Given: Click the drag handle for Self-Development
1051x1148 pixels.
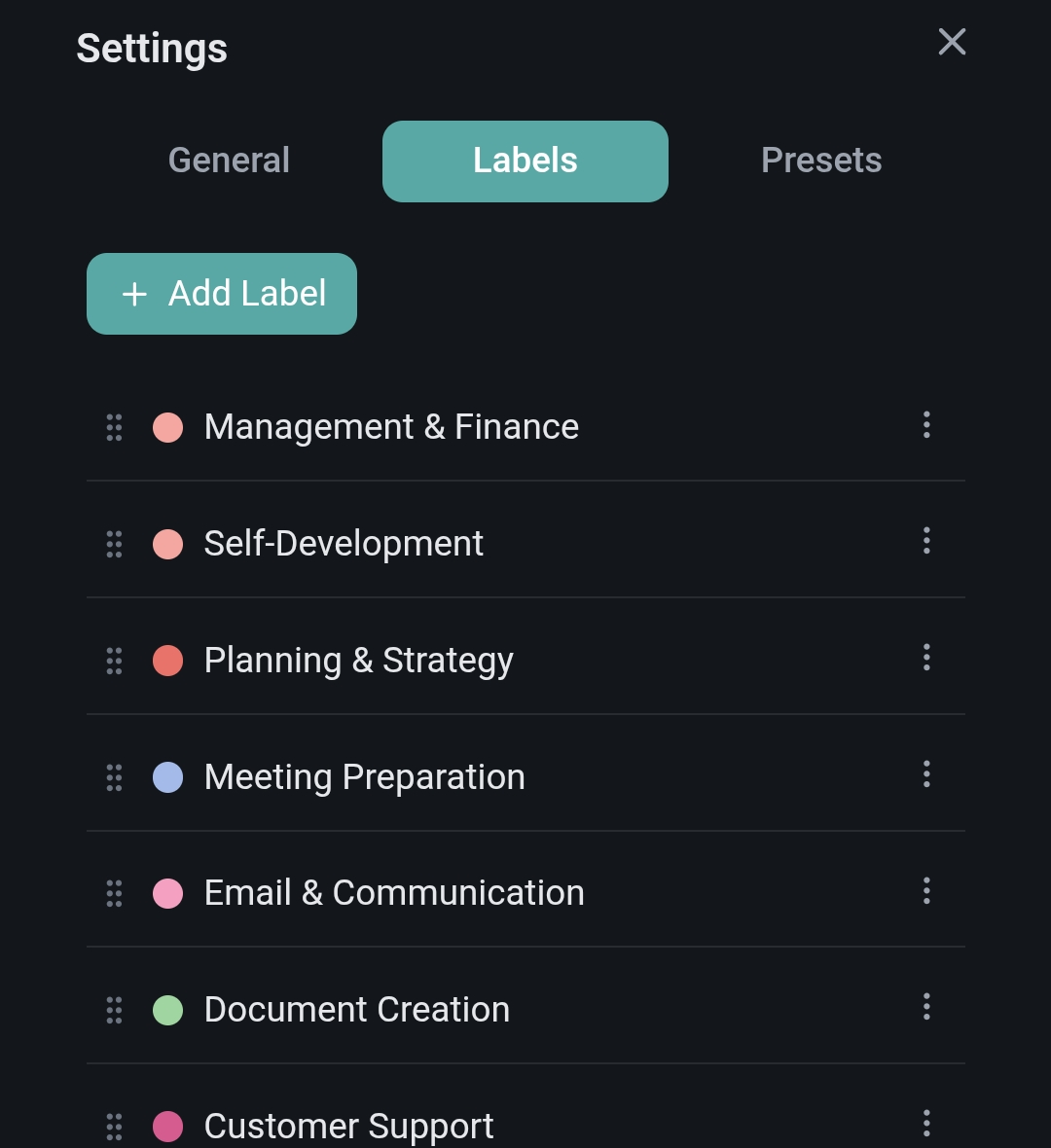Looking at the screenshot, I should point(114,544).
